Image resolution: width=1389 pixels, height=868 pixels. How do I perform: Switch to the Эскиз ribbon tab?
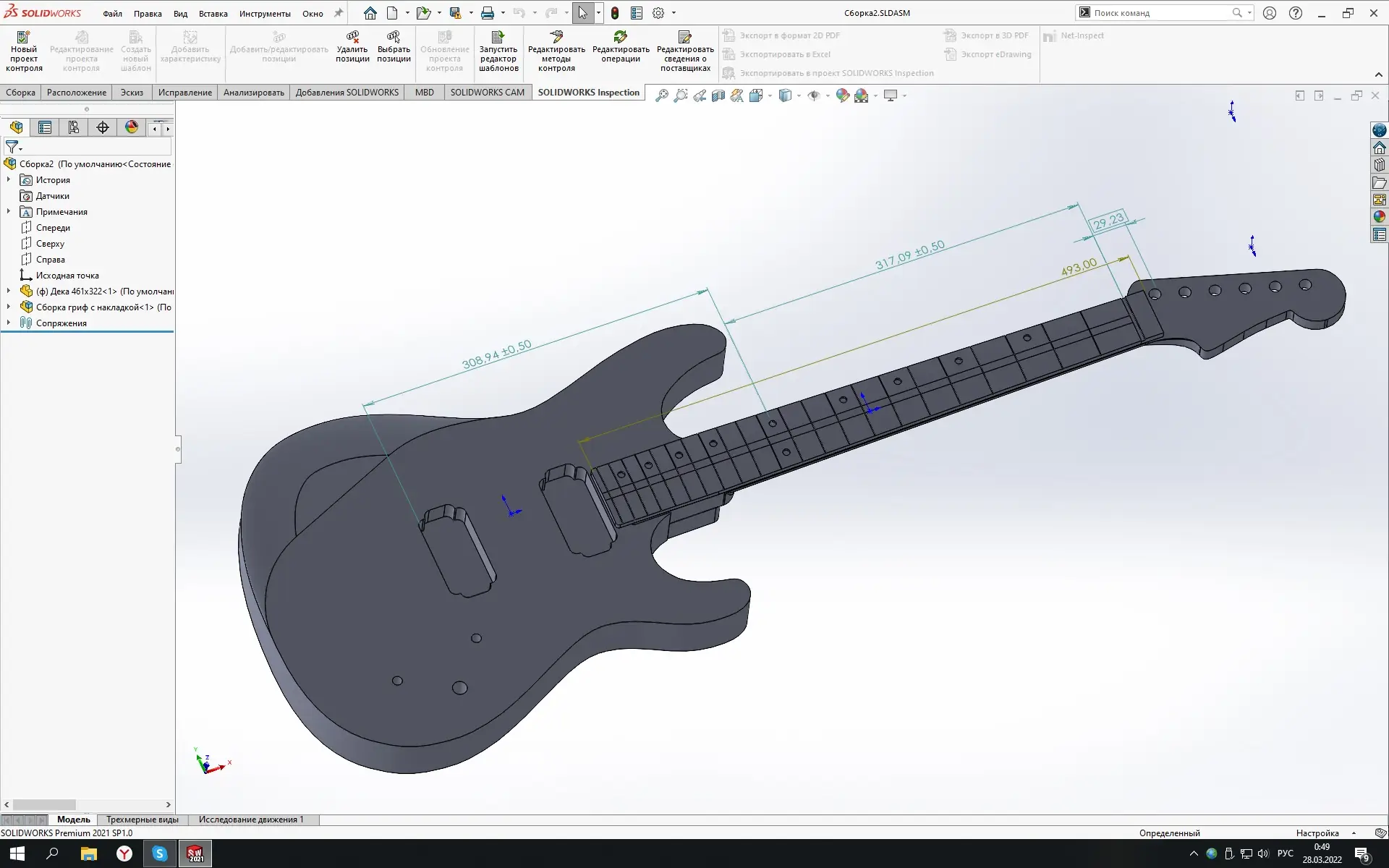132,92
